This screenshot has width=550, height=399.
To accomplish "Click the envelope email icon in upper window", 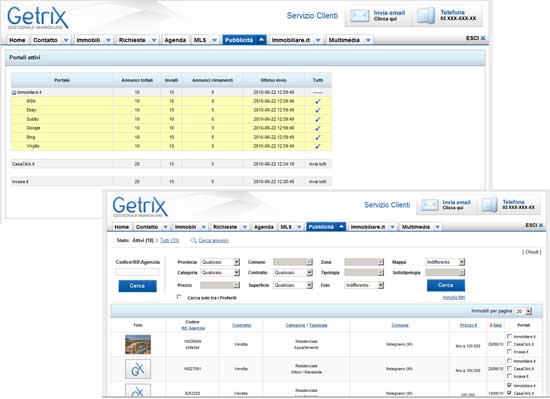I will click(360, 16).
